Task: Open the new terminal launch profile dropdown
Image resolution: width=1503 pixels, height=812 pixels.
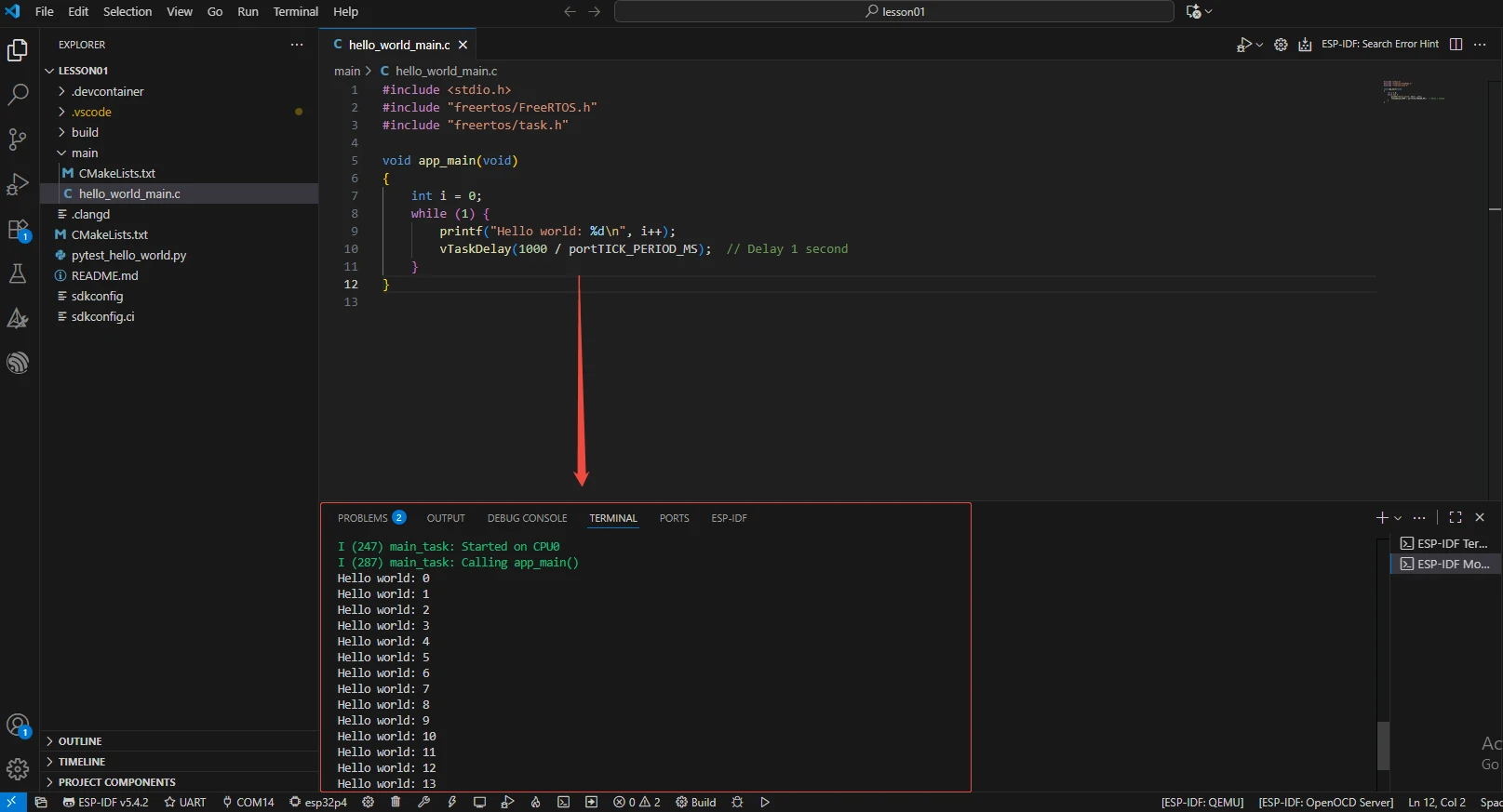Action: (x=1398, y=518)
